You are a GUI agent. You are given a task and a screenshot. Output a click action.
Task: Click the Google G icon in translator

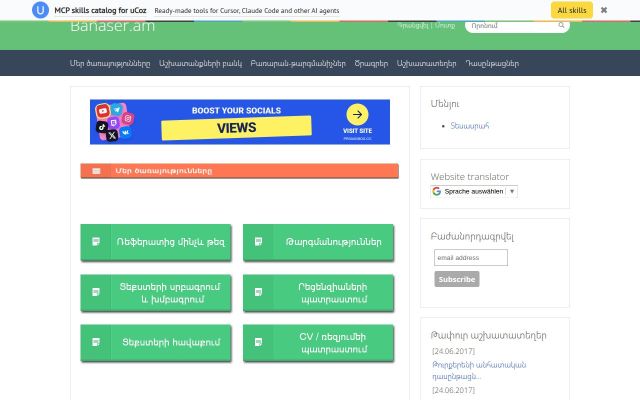point(437,191)
